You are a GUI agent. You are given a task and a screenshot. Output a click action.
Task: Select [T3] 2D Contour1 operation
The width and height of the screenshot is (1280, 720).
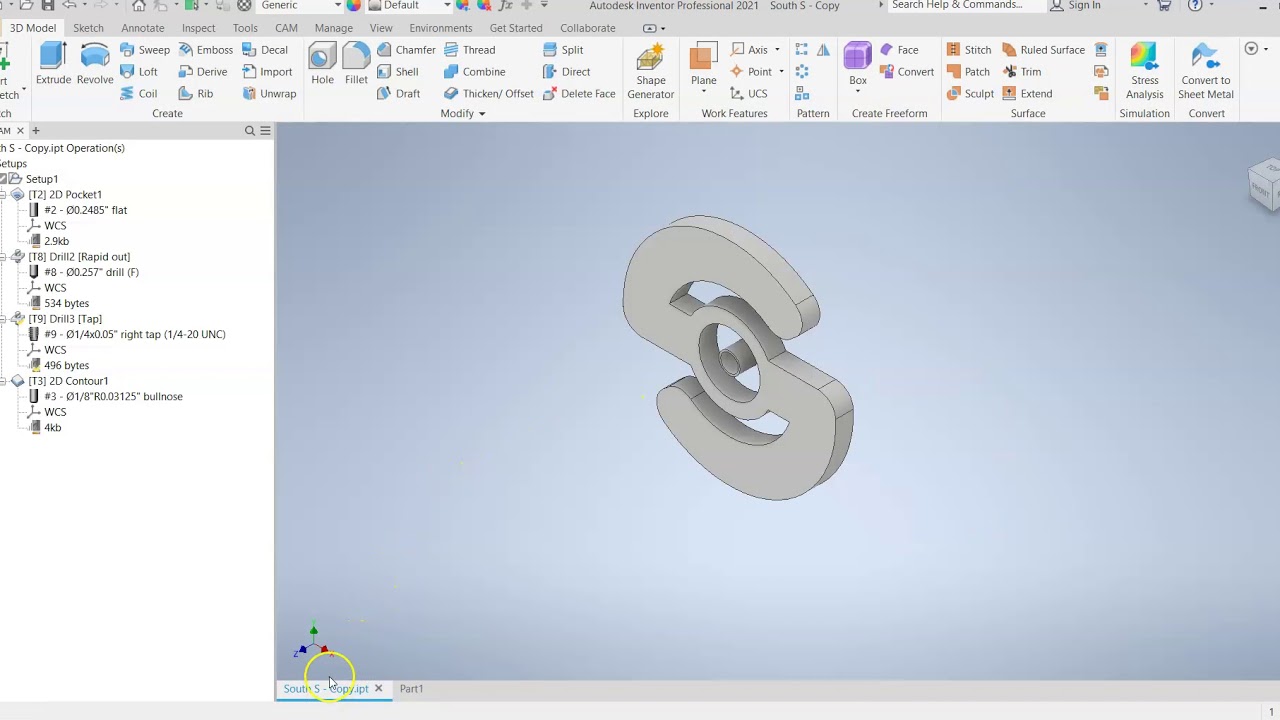click(68, 381)
